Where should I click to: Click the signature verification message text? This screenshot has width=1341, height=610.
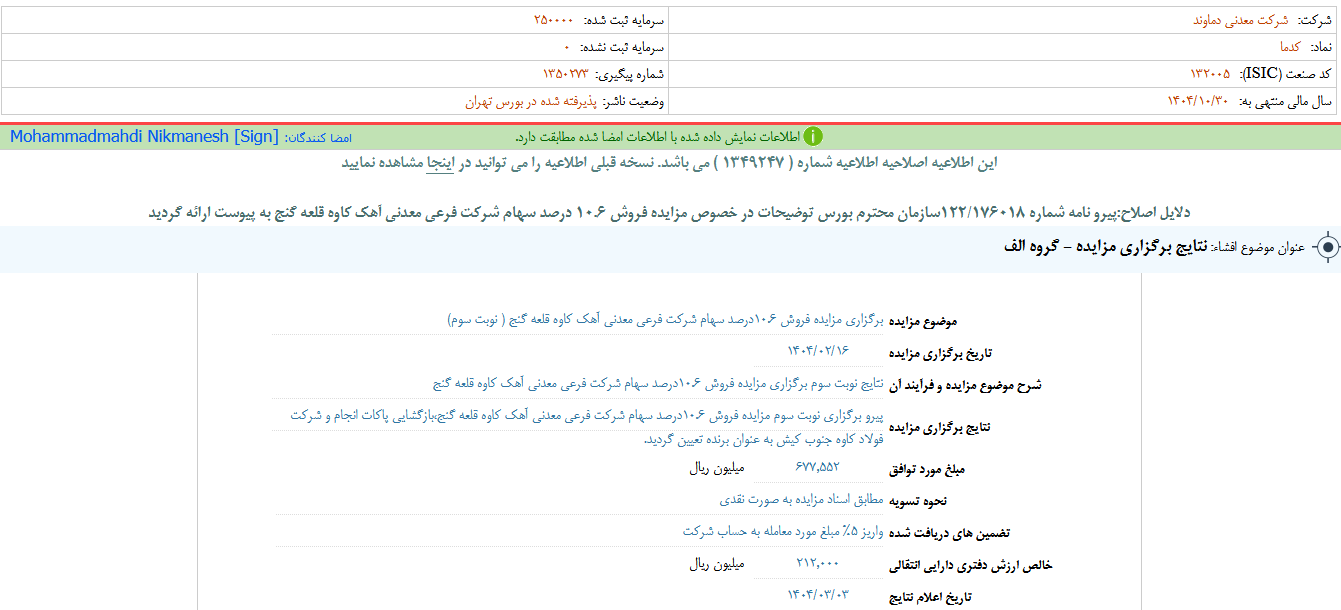(656, 137)
